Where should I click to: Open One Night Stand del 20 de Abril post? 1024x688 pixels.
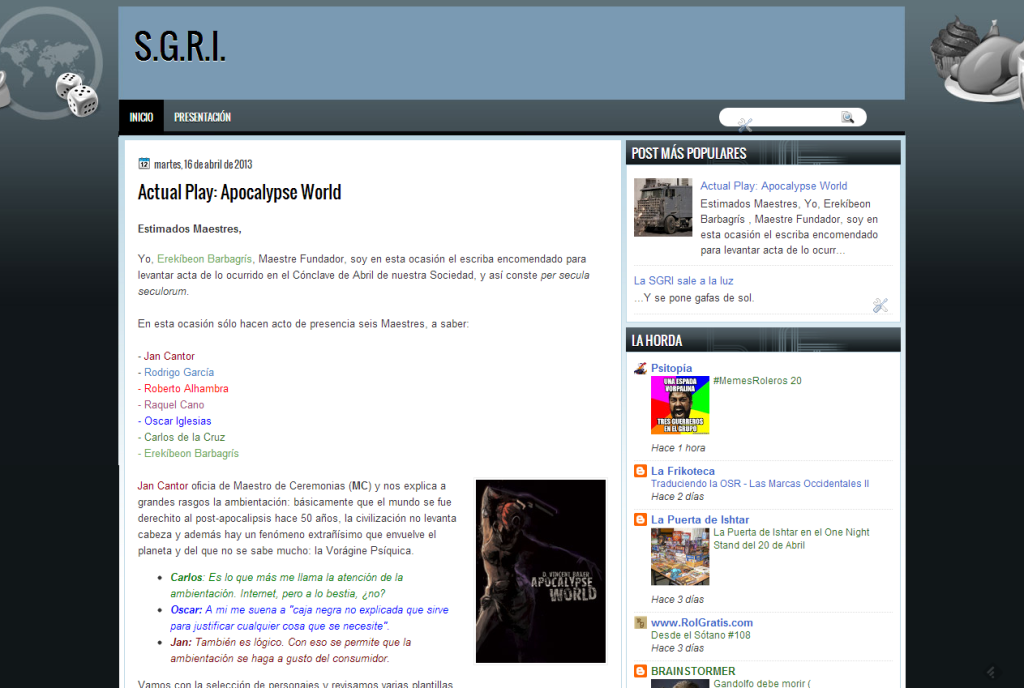click(791, 539)
